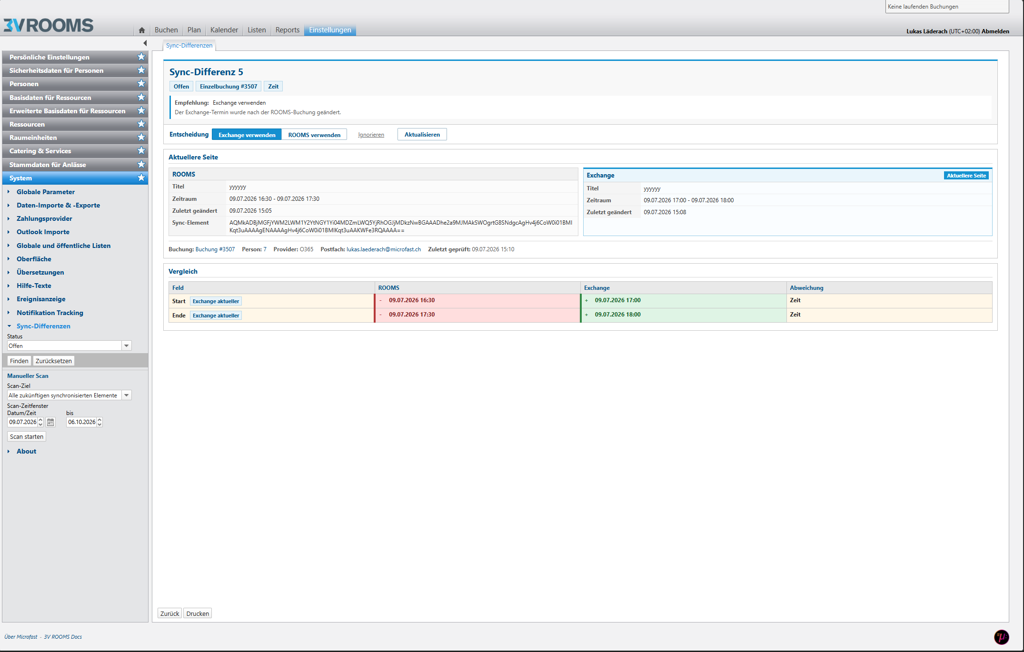Open the 3V ROOMS Docs footer link

63,637
